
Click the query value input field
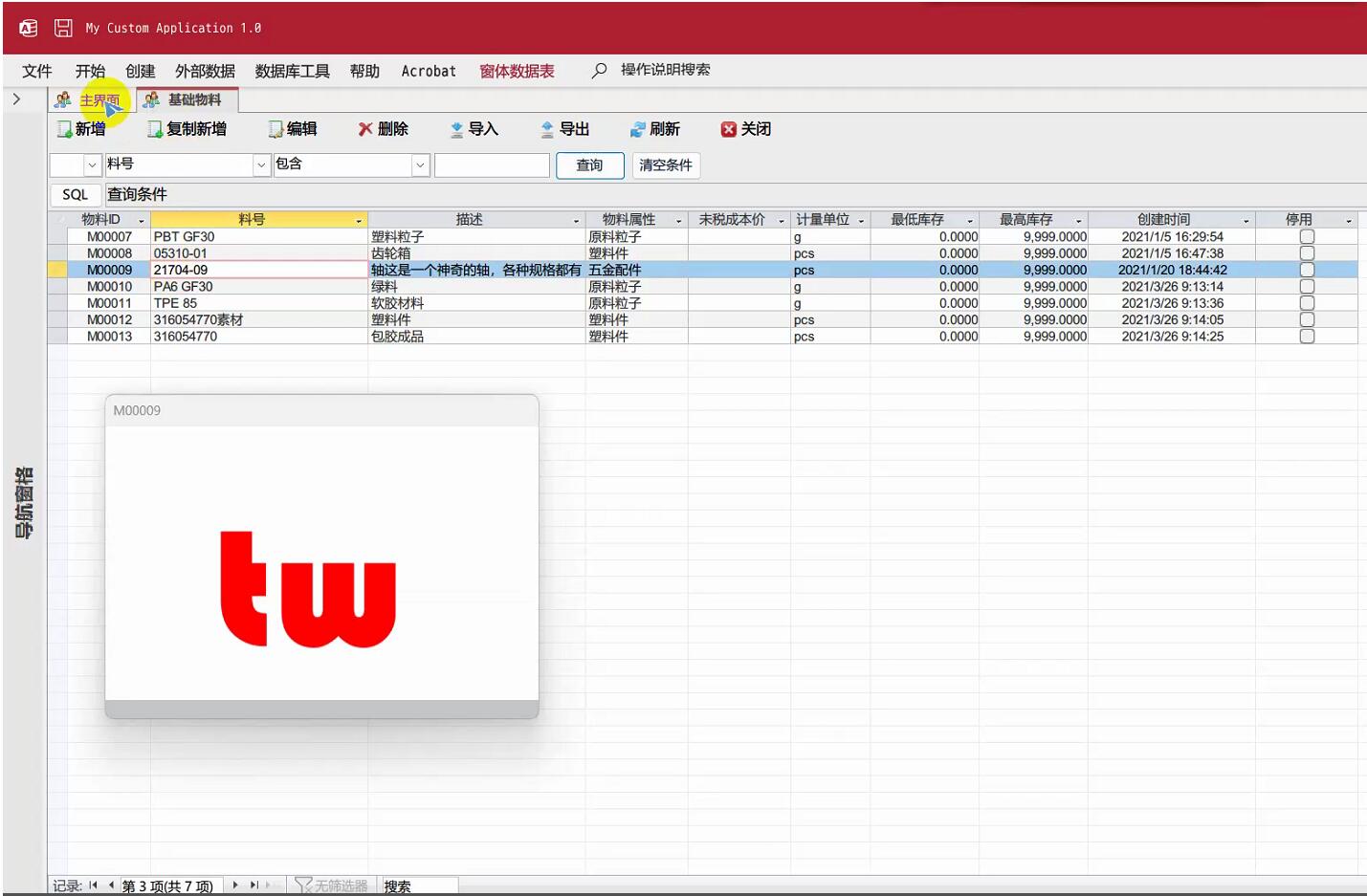coord(492,165)
